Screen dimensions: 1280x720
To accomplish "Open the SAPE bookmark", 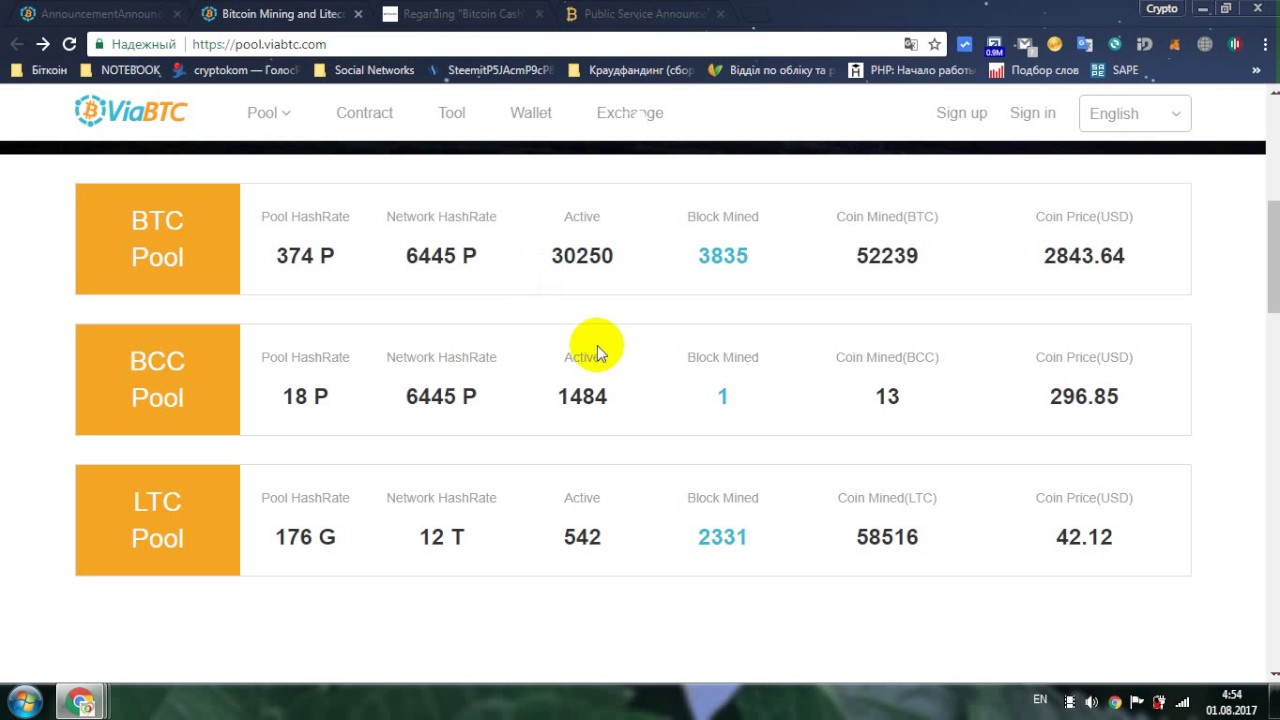I will [x=1114, y=70].
